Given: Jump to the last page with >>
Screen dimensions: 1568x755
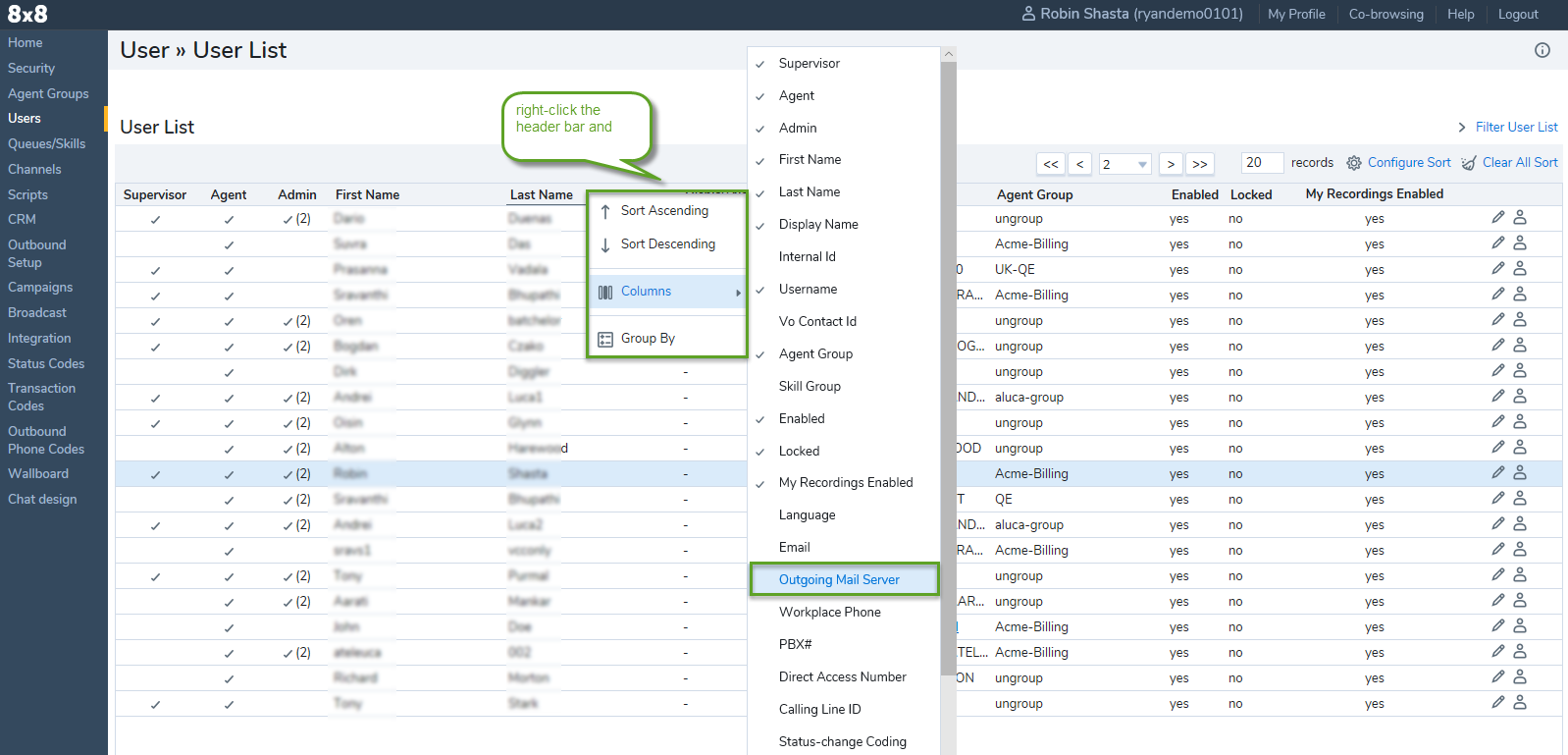Looking at the screenshot, I should click(x=1200, y=164).
